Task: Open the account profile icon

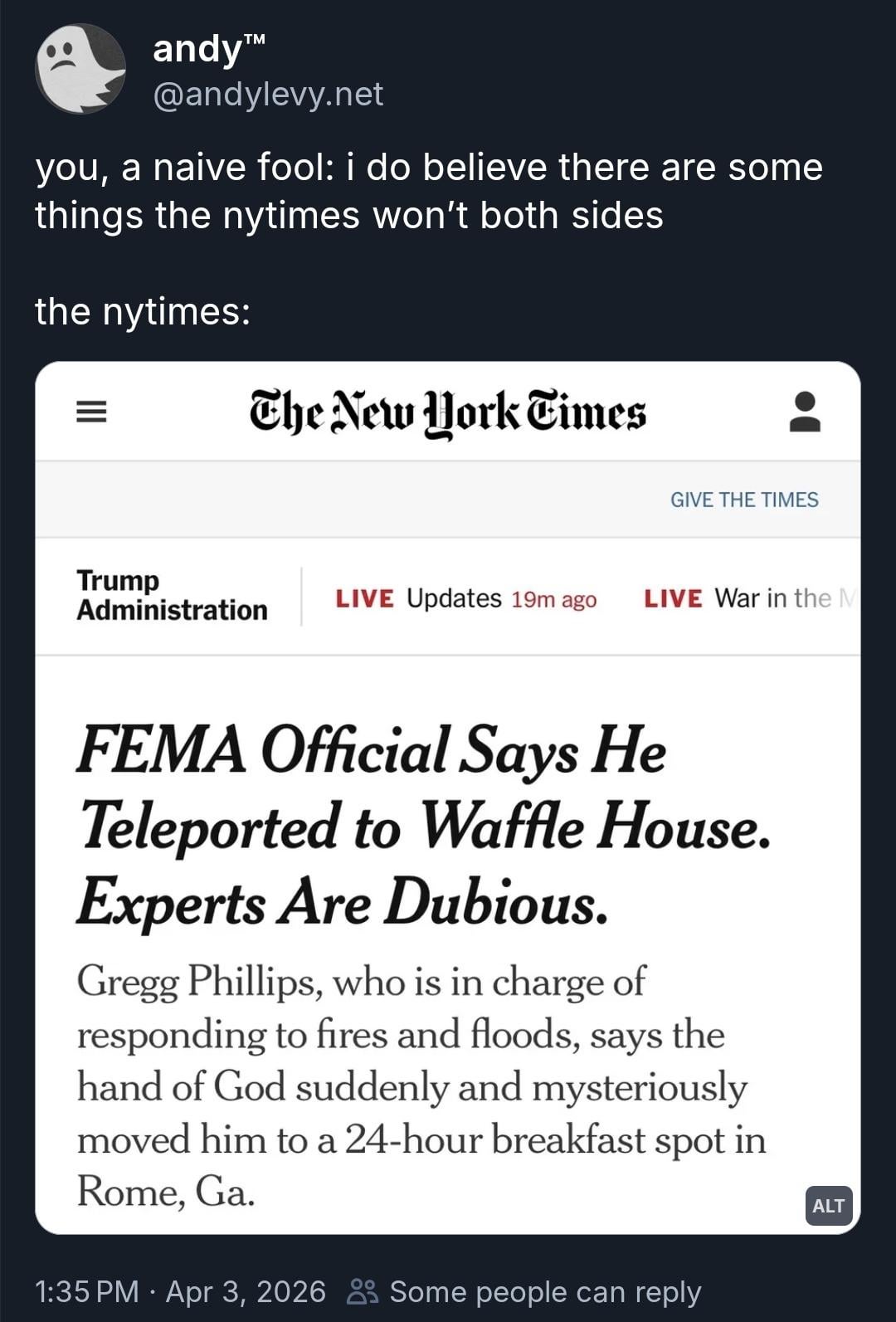Action: (x=804, y=412)
